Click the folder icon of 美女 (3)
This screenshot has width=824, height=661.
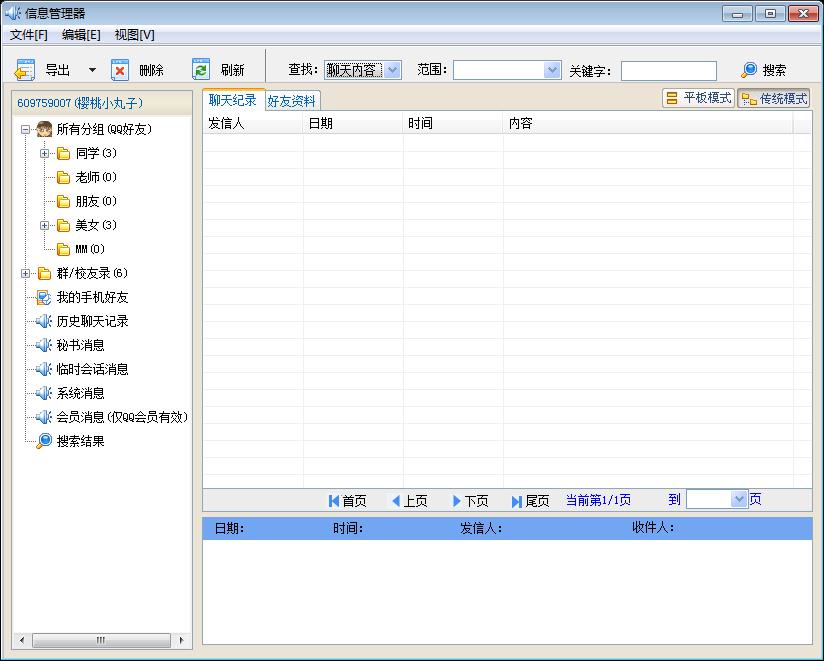tap(64, 225)
